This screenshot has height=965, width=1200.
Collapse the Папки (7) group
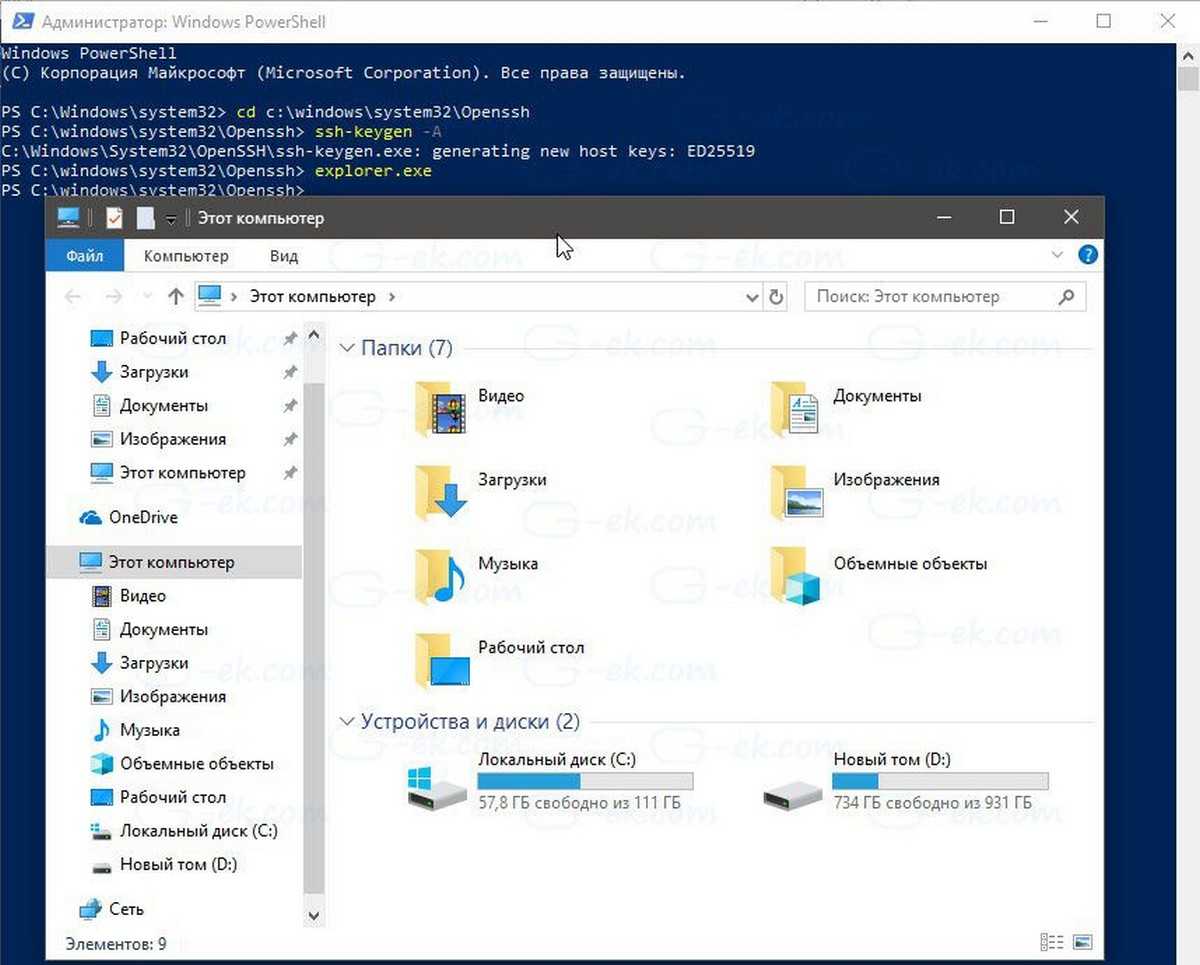[x=347, y=348]
